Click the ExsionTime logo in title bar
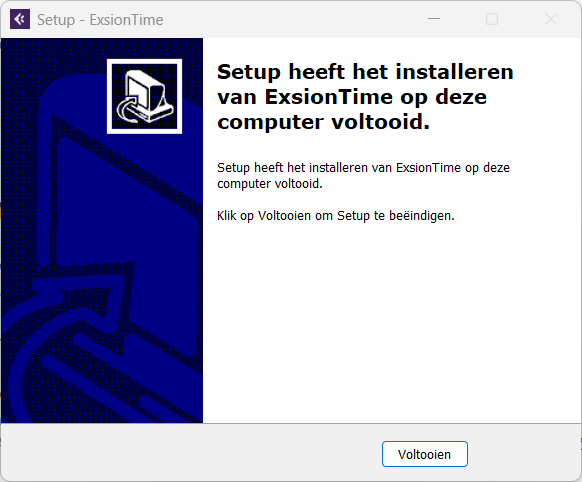The width and height of the screenshot is (582, 482). [20, 19]
